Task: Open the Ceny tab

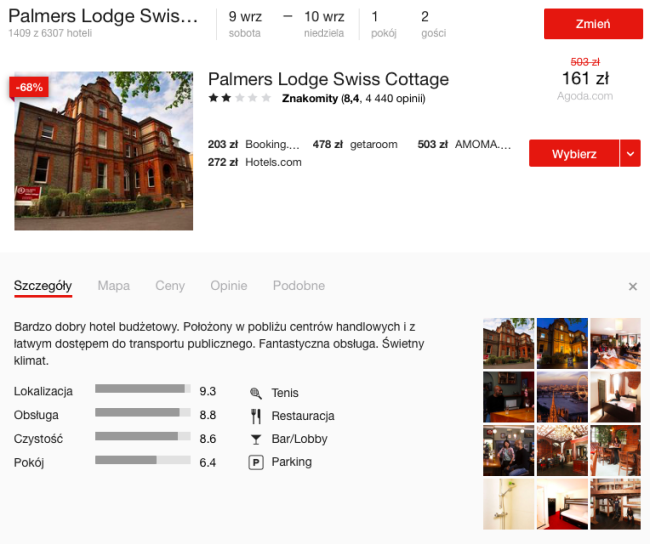Action: click(170, 286)
